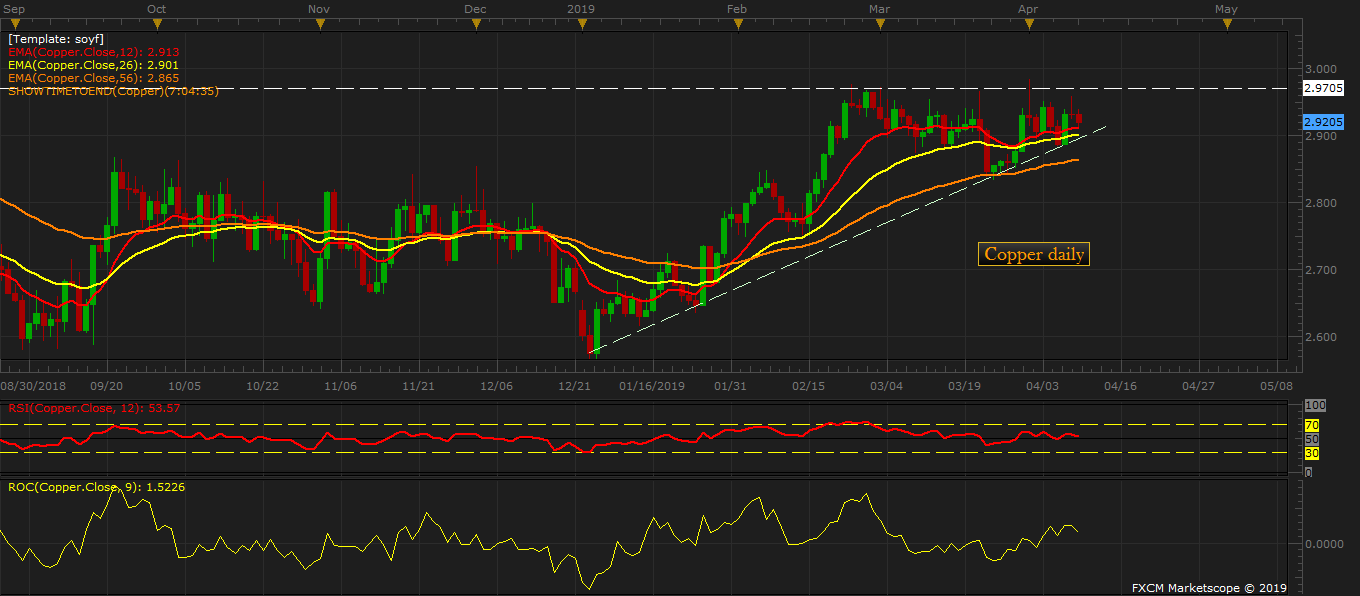Click the May month marker triangle

click(x=1225, y=23)
